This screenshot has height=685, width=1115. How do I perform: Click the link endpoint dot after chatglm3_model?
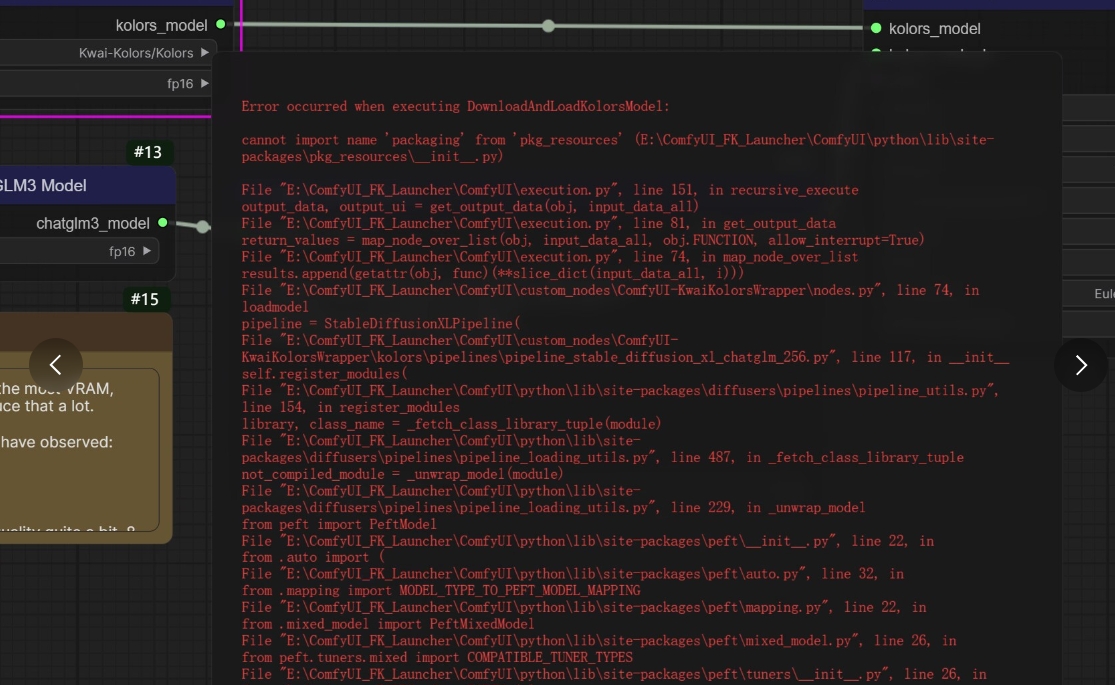pos(203,227)
